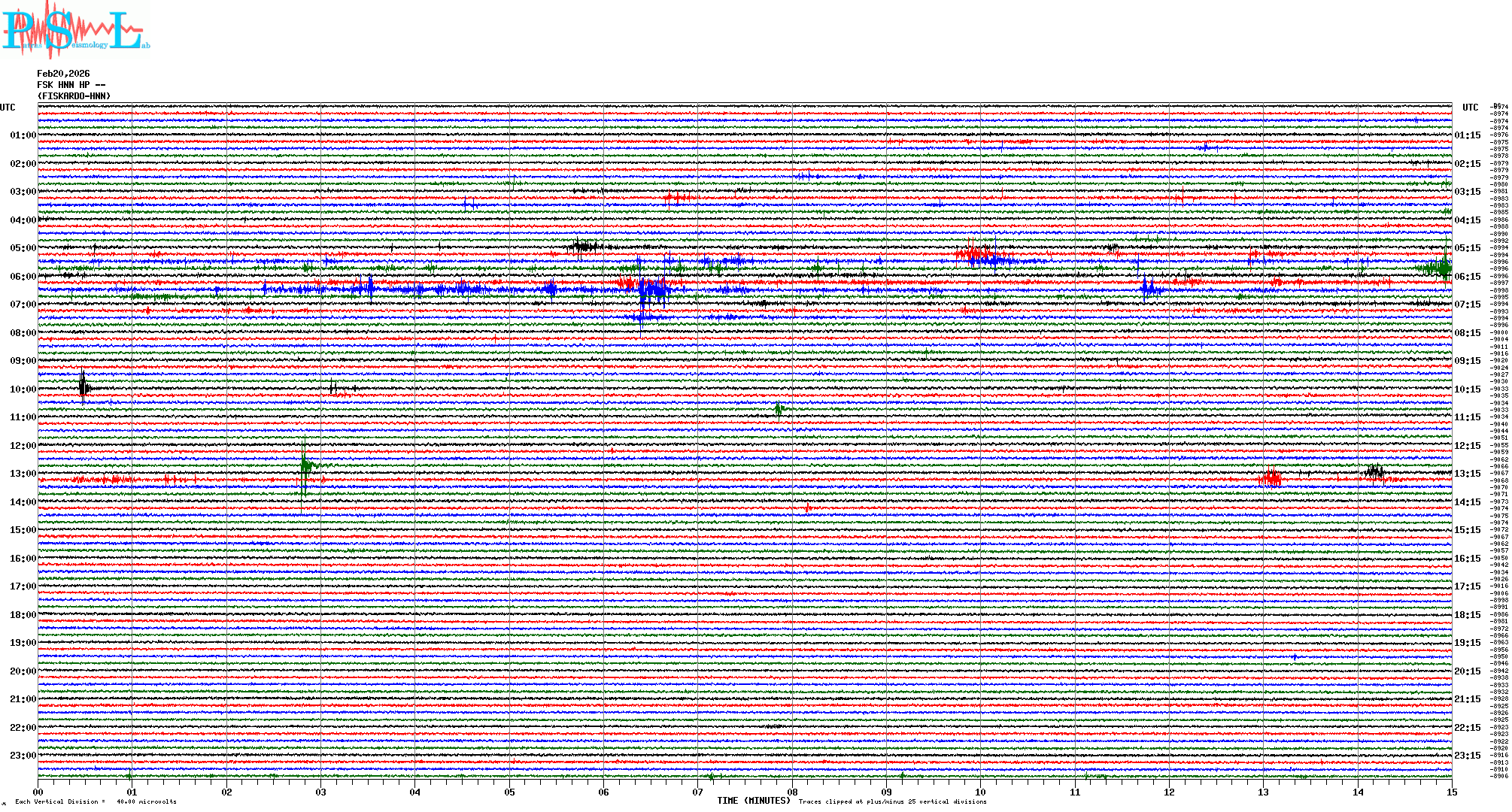Viewport: 1512px width, 812px height.
Task: Click the (FISKARDO-HNN) station name
Action: (x=74, y=96)
